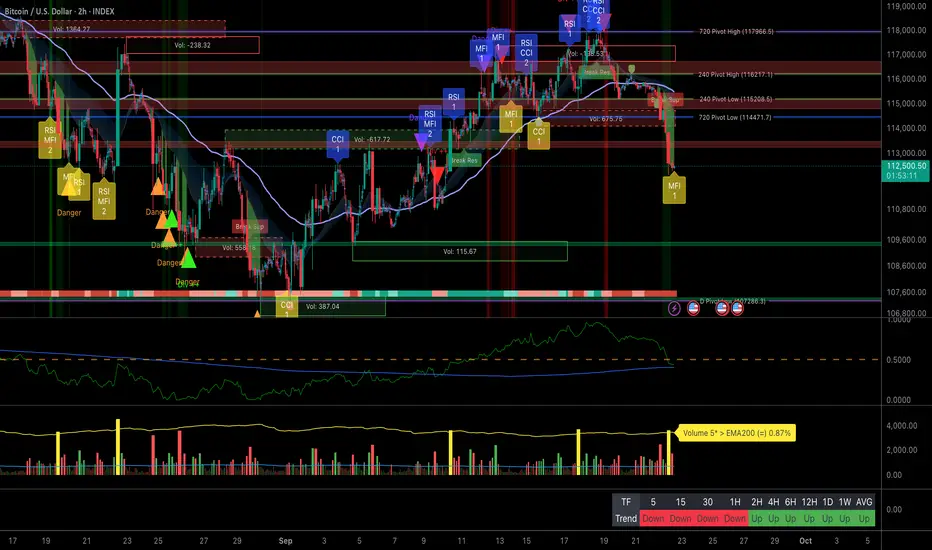Select yellow MFI 1 label below latest candle

[x=674, y=190]
